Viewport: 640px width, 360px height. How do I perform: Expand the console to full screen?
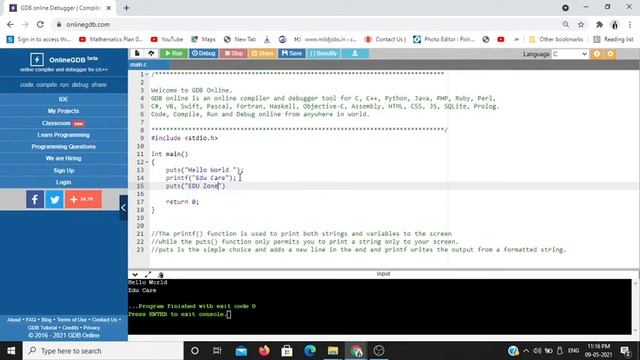point(148,275)
